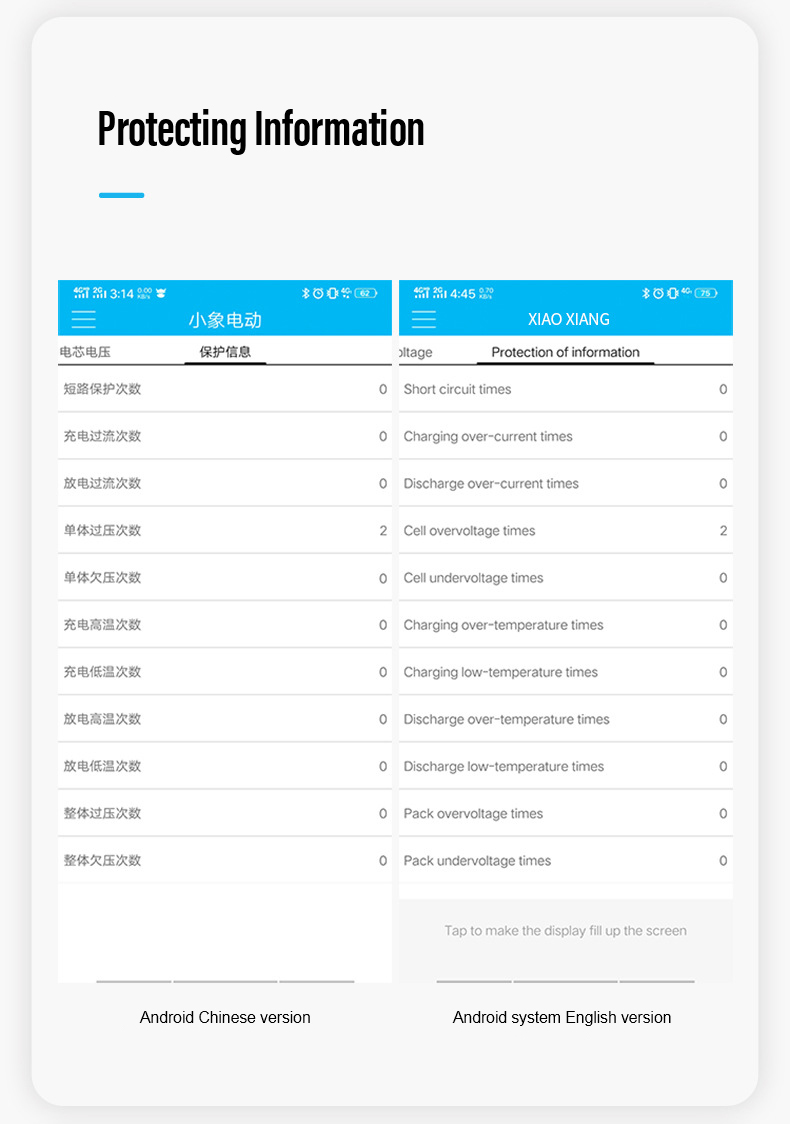Tap Bluetooth icon in English phone status bar
Image resolution: width=790 pixels, height=1124 pixels.
(x=646, y=293)
